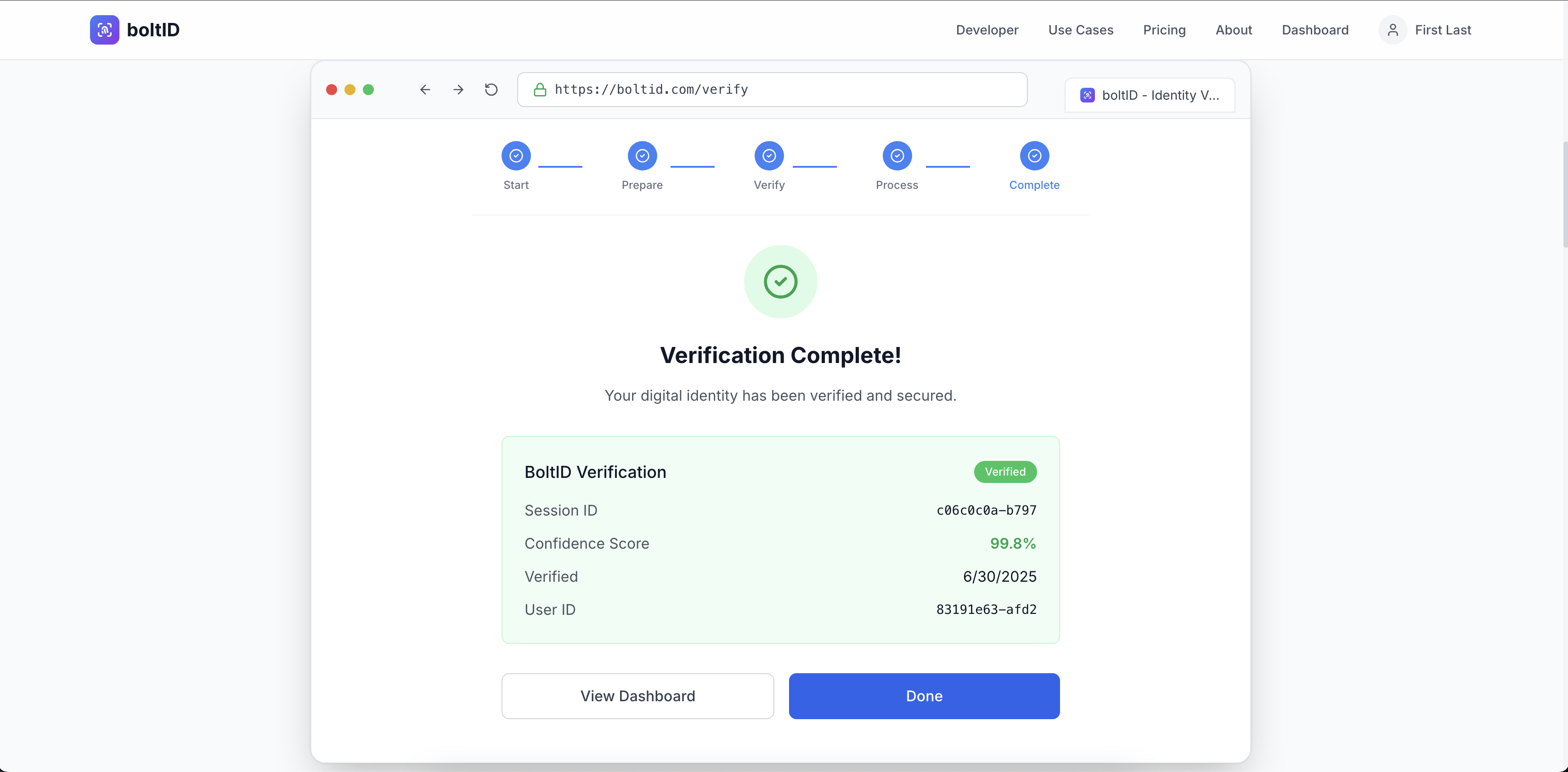Click the page reload icon
Image resolution: width=1568 pixels, height=772 pixels.
pyautogui.click(x=491, y=90)
